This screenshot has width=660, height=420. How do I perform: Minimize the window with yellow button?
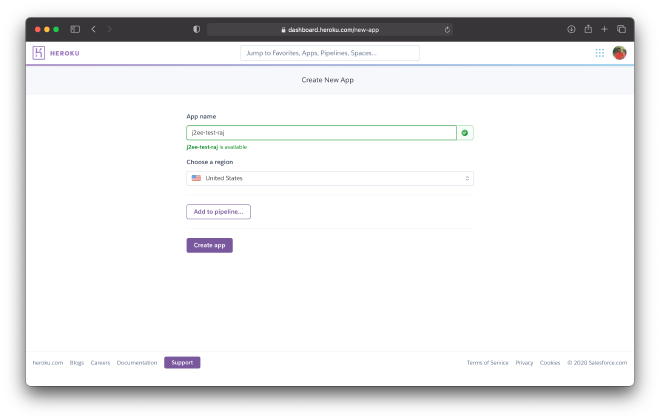(x=47, y=29)
